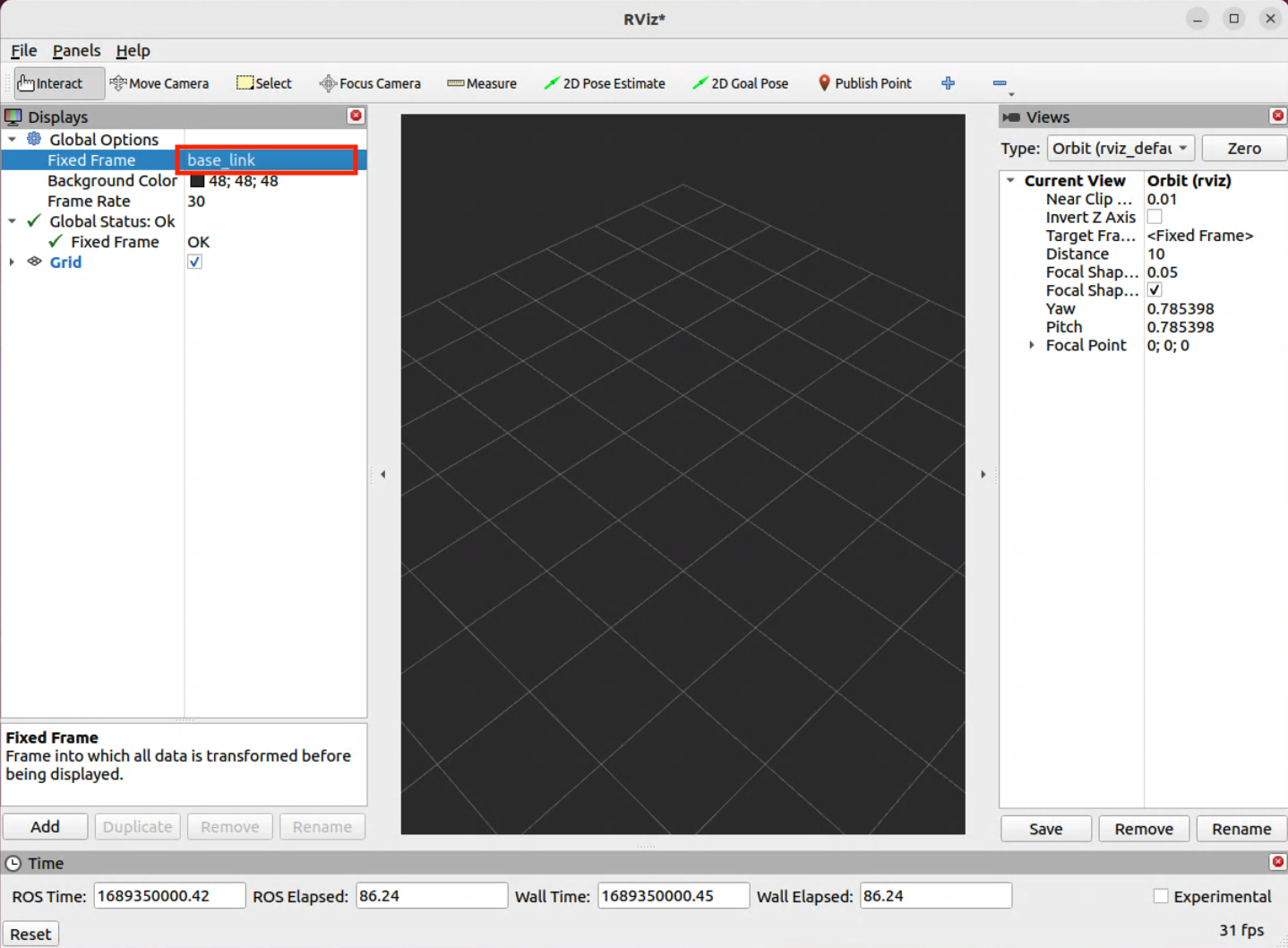
Task: Select the Publish Point tool
Action: (864, 83)
